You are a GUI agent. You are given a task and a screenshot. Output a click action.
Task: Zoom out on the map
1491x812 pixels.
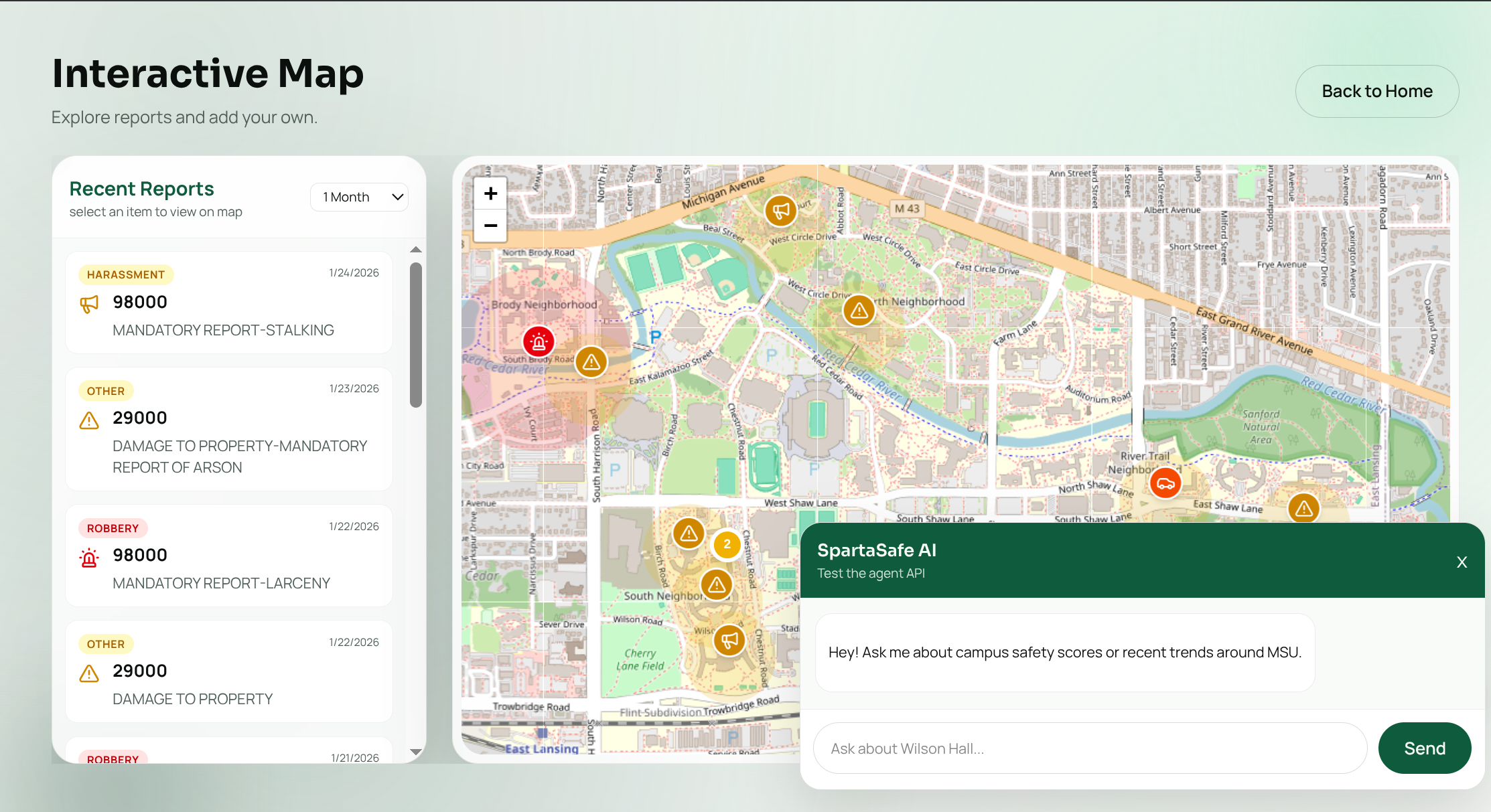(490, 226)
